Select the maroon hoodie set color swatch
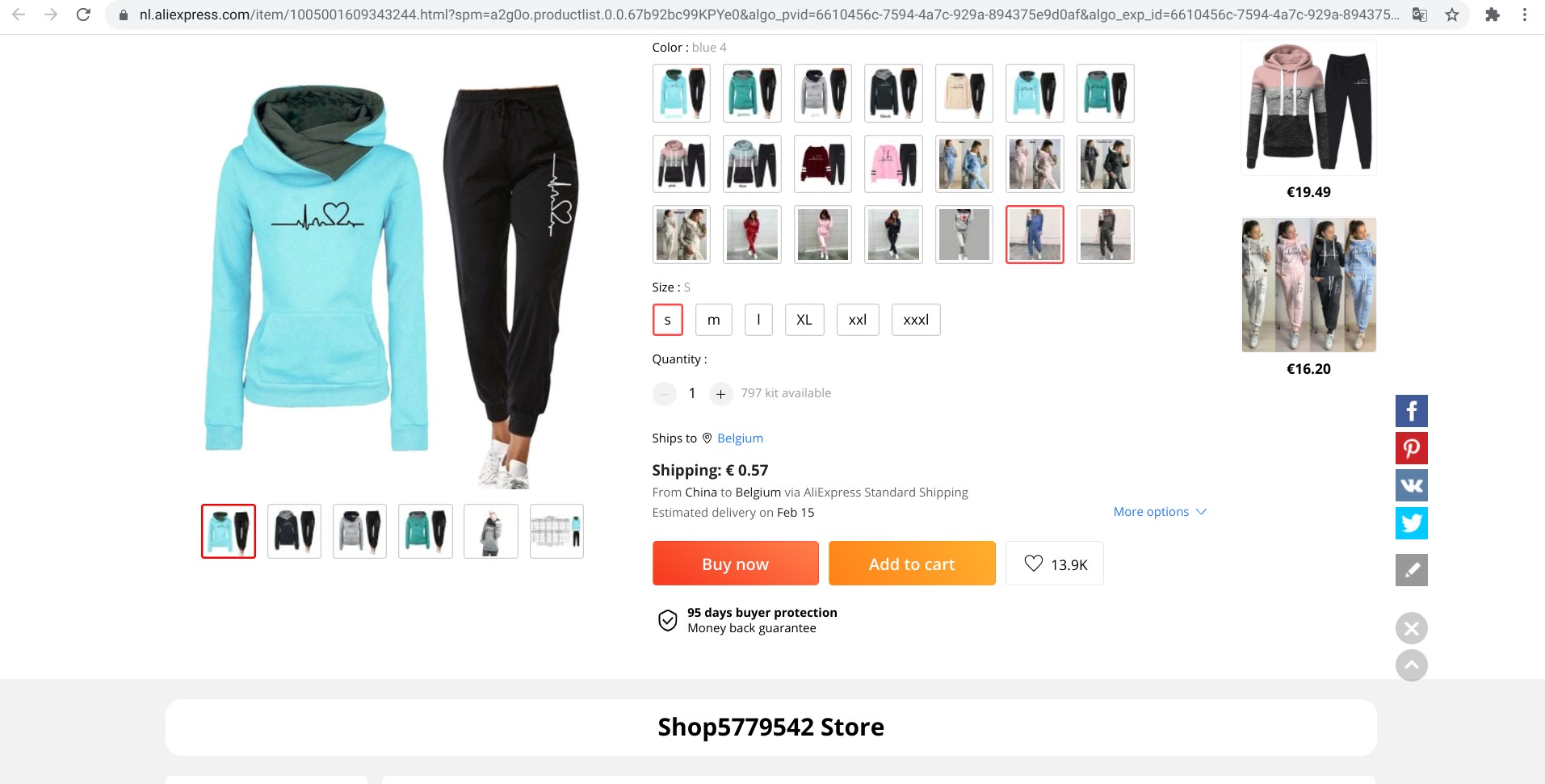This screenshot has height=784, width=1545. [822, 164]
